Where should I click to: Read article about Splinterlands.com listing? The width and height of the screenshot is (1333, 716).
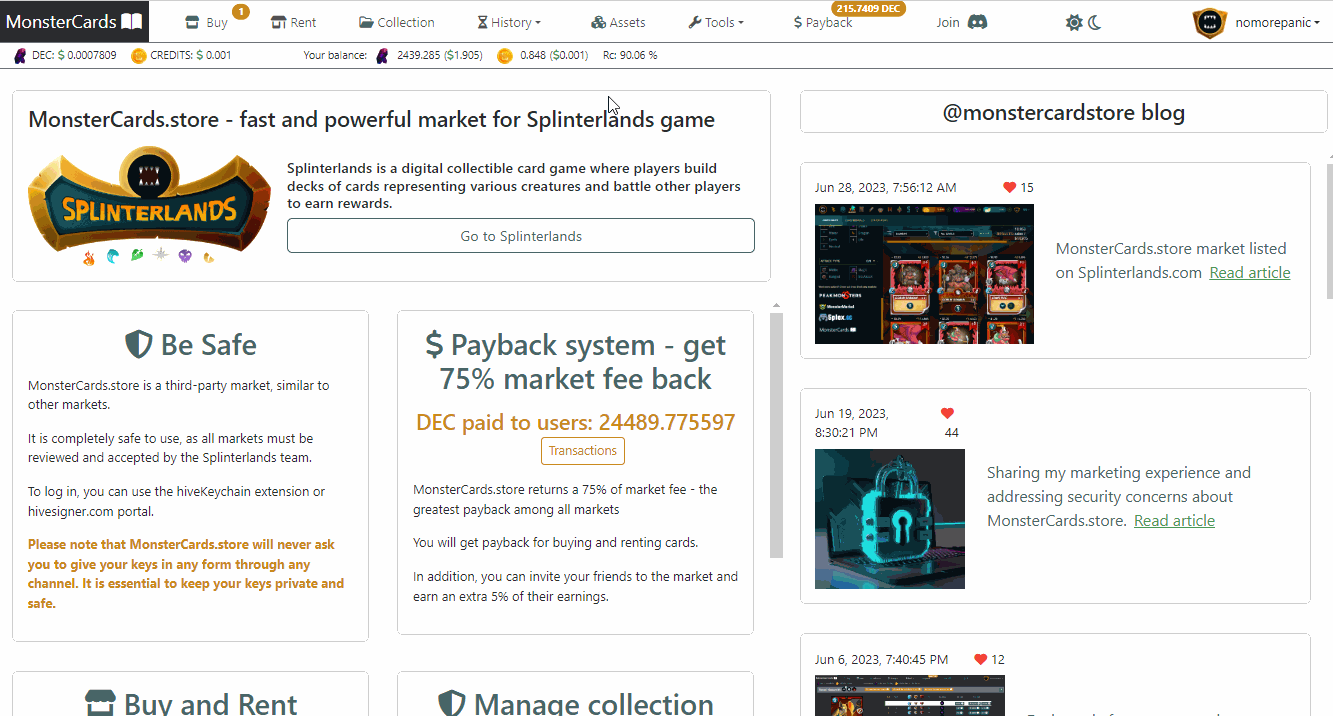1250,273
